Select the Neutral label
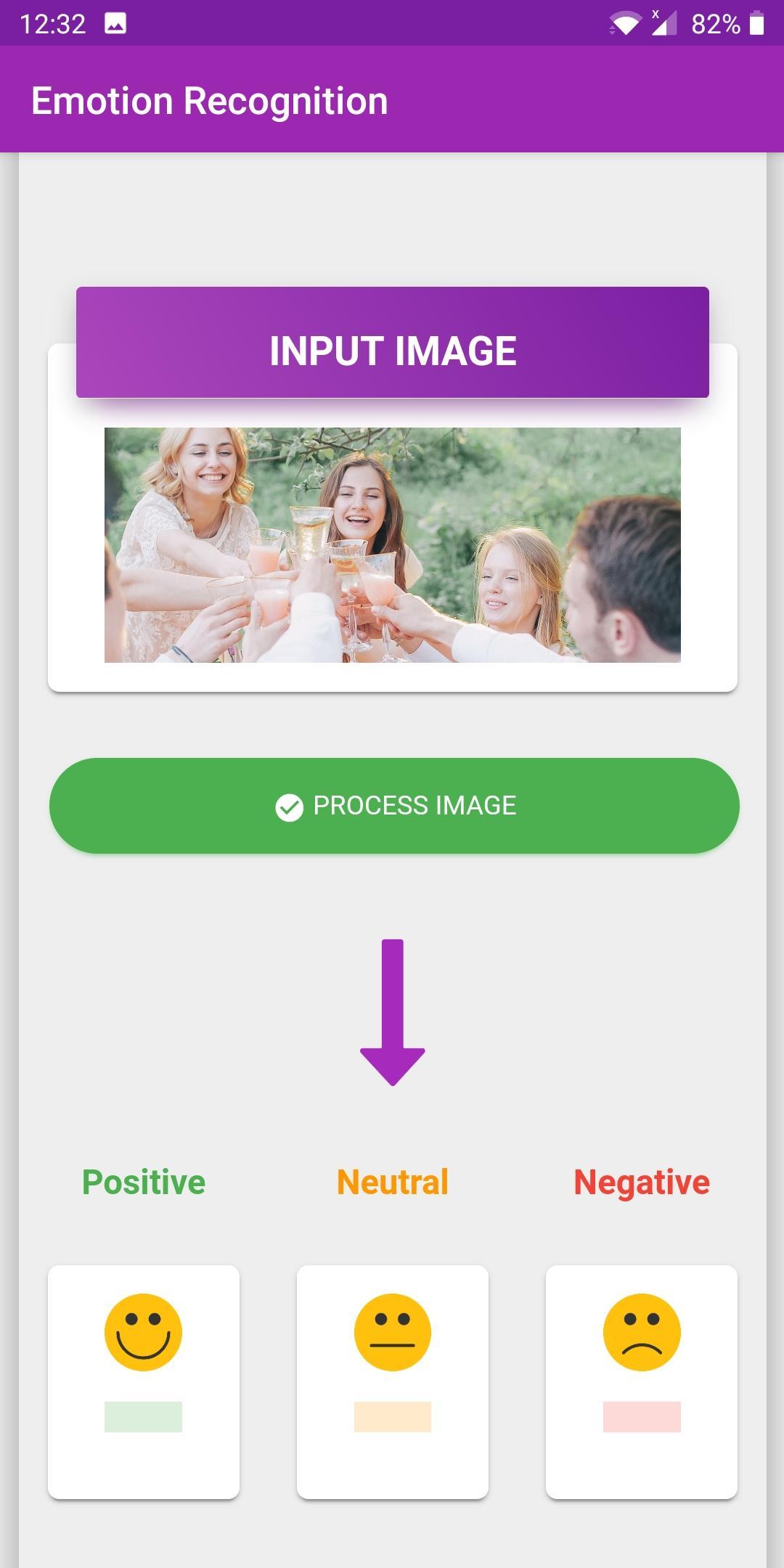Image resolution: width=784 pixels, height=1568 pixels. (393, 1182)
